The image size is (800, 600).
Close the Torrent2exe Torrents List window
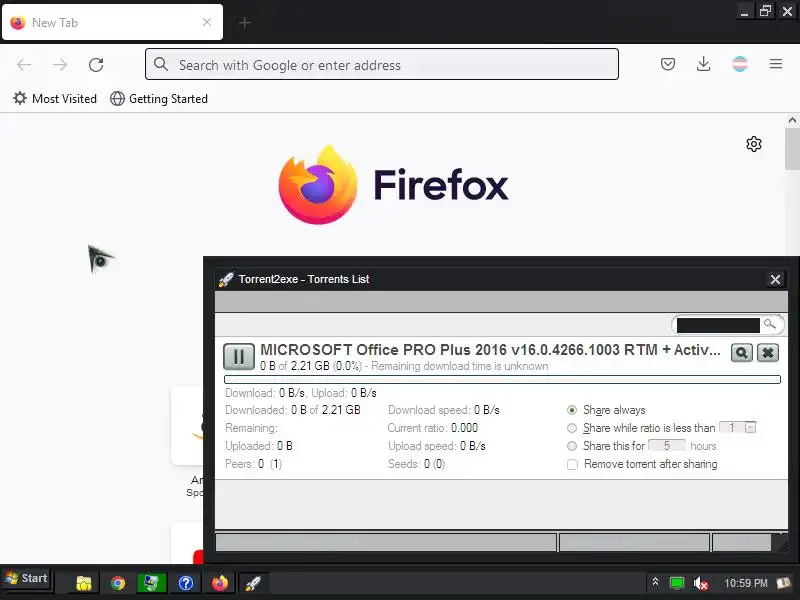[x=775, y=279]
